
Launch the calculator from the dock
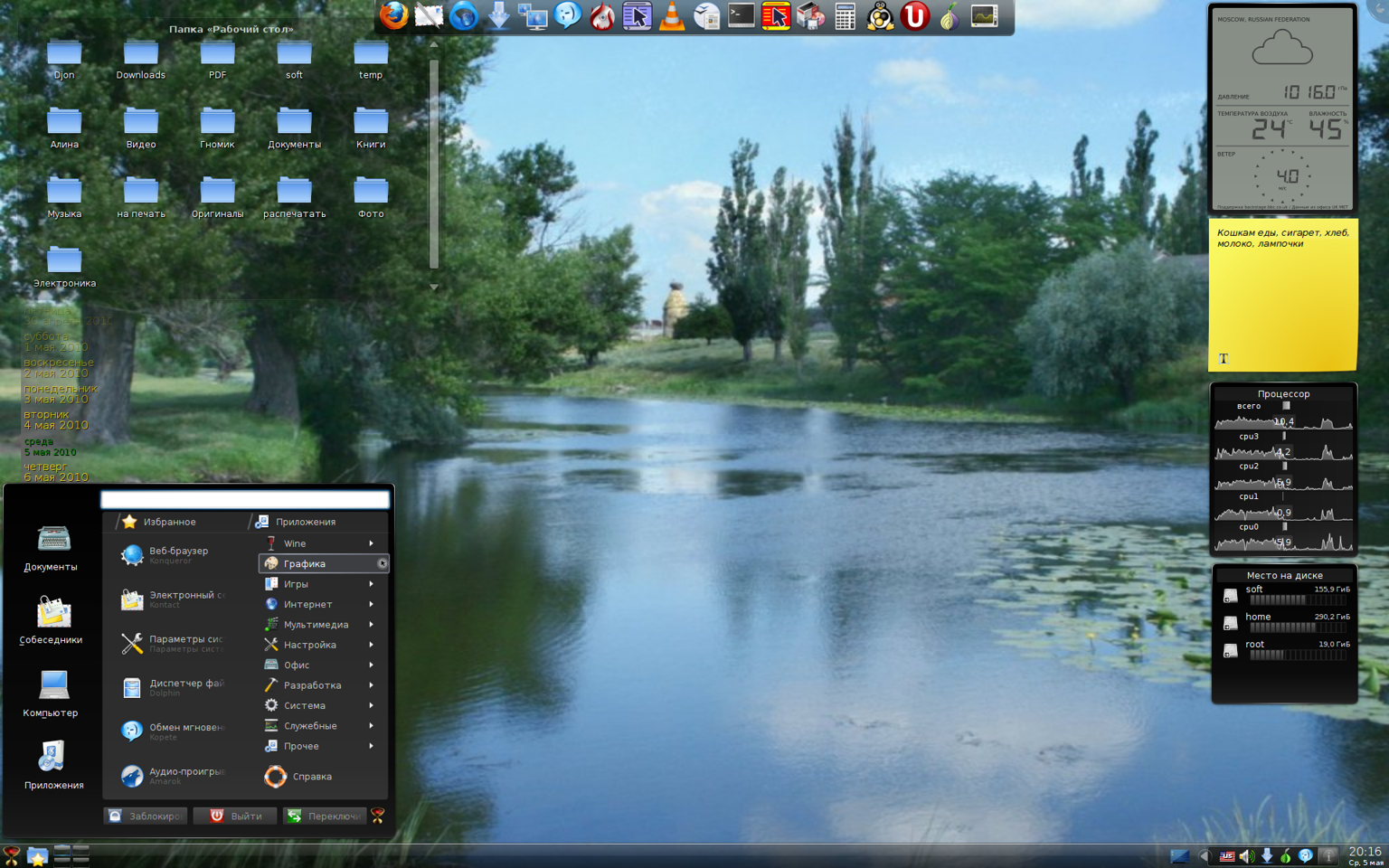pos(845,16)
